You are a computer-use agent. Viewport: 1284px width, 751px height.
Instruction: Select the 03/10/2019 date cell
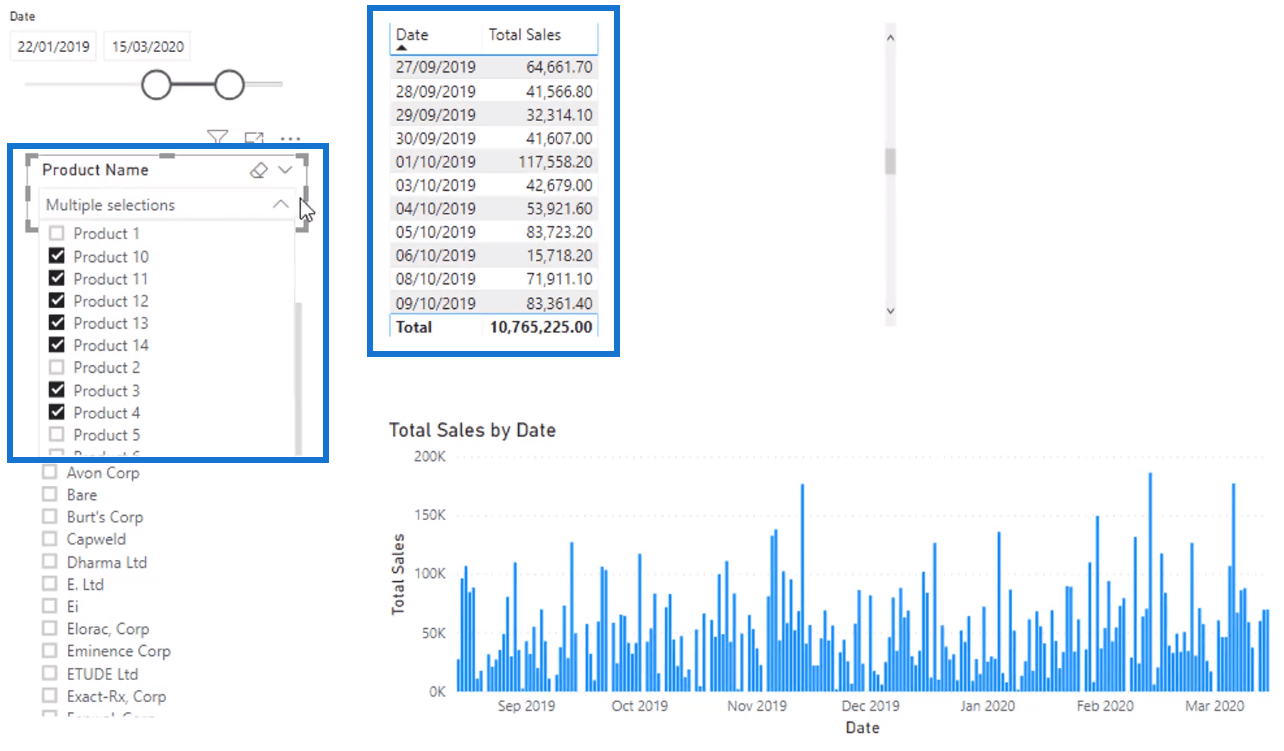coord(435,185)
